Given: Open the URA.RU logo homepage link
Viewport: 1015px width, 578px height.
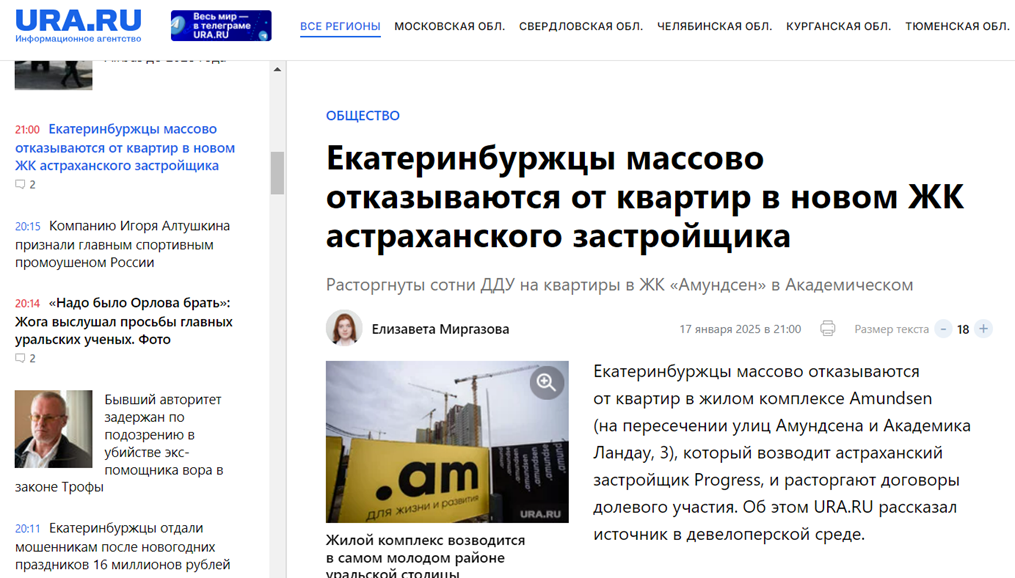Looking at the screenshot, I should coord(78,25).
